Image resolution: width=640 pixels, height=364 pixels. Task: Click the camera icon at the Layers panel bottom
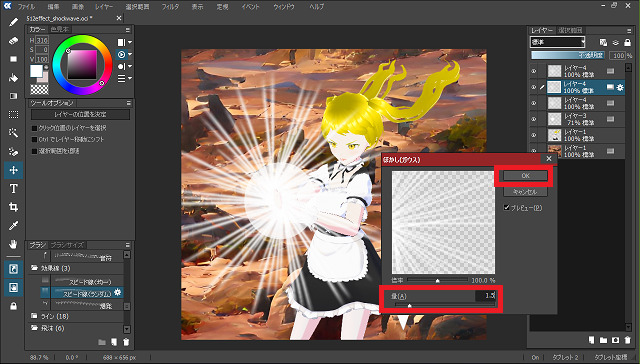pos(615,340)
